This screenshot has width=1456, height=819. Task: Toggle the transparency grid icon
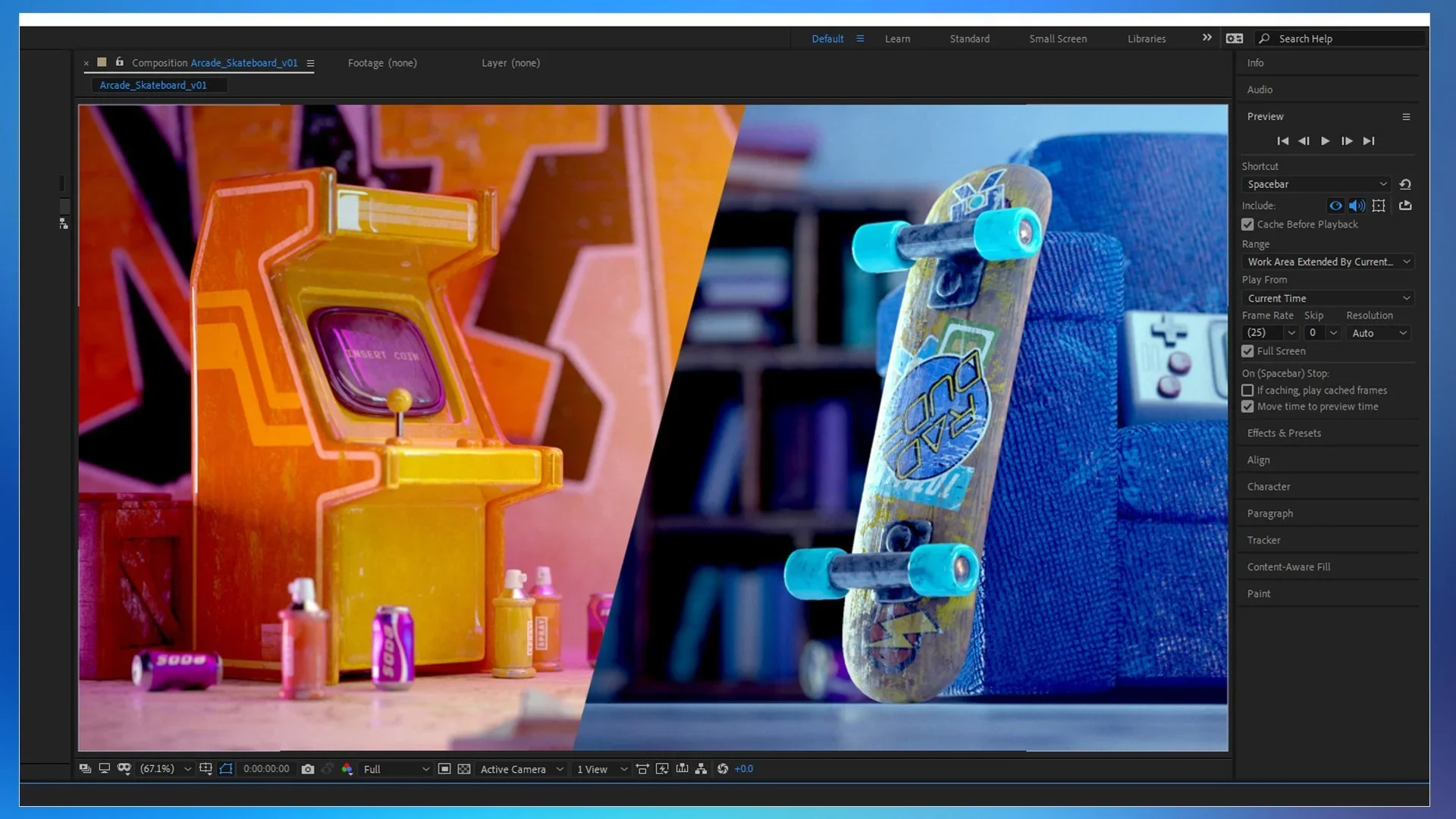tap(464, 769)
